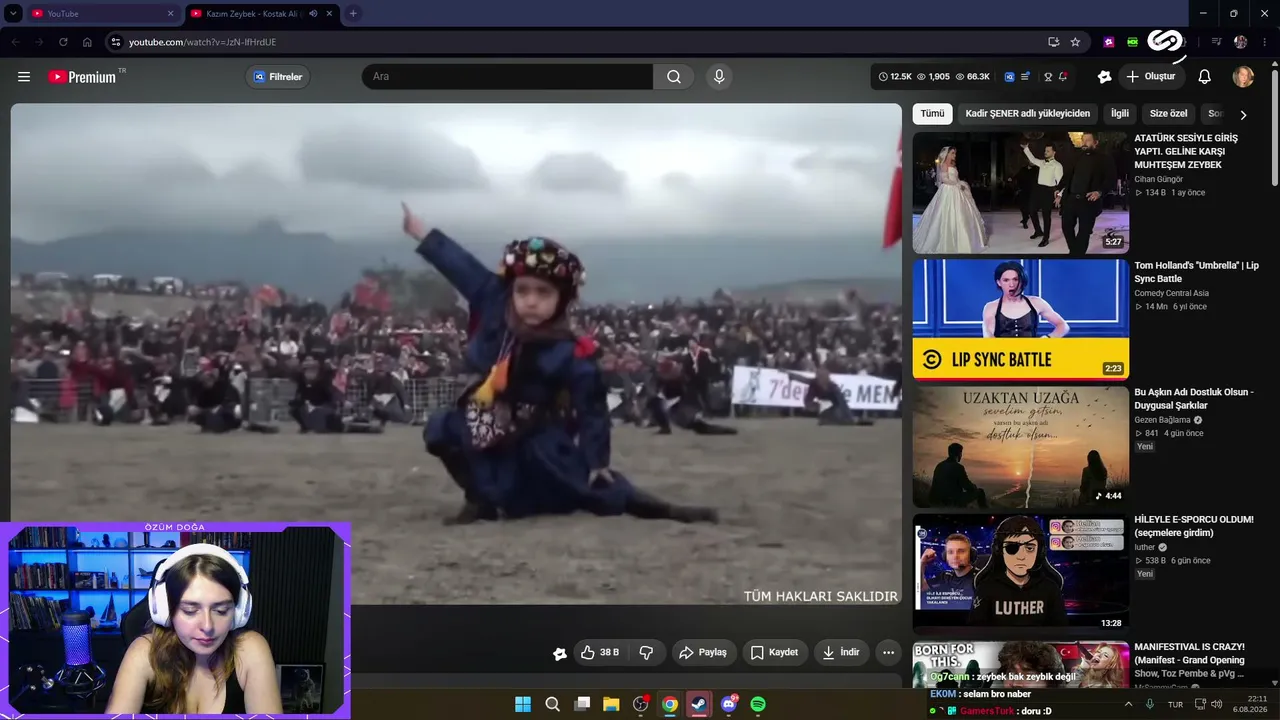Click the address bar URL
This screenshot has height=720, width=1280.
click(x=202, y=42)
